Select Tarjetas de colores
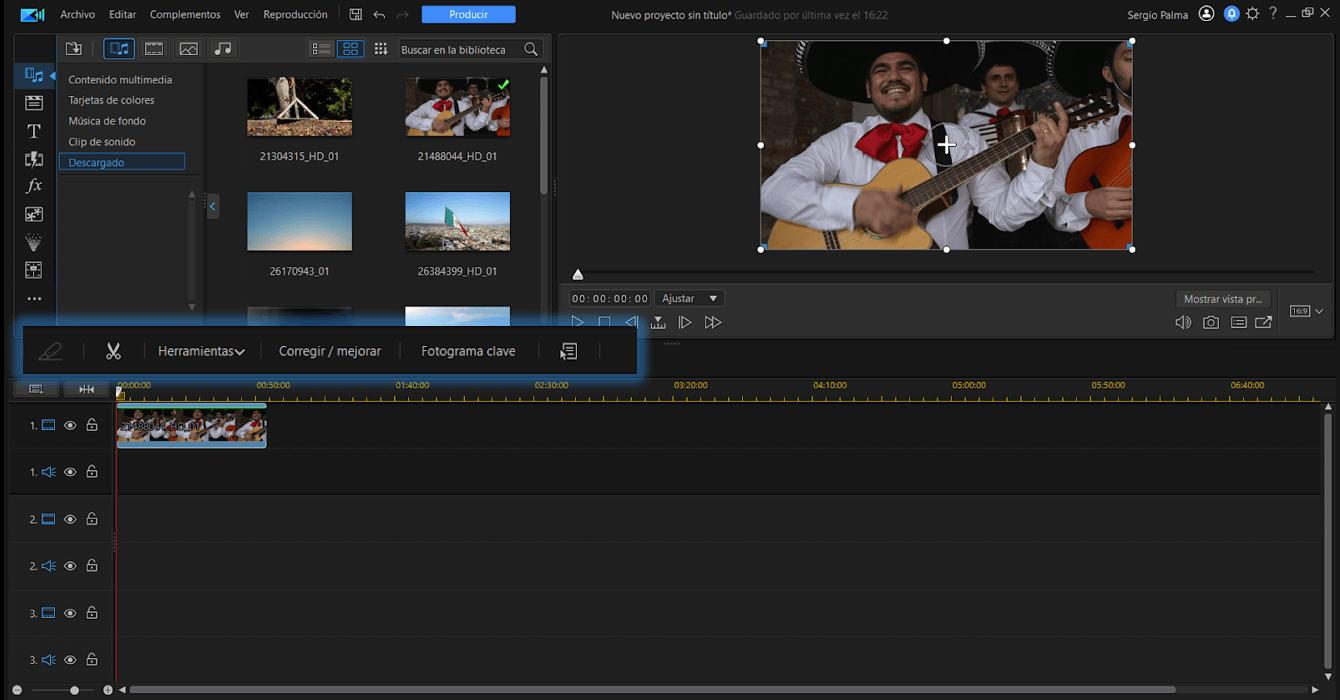The height and width of the screenshot is (700, 1340). [x=111, y=100]
